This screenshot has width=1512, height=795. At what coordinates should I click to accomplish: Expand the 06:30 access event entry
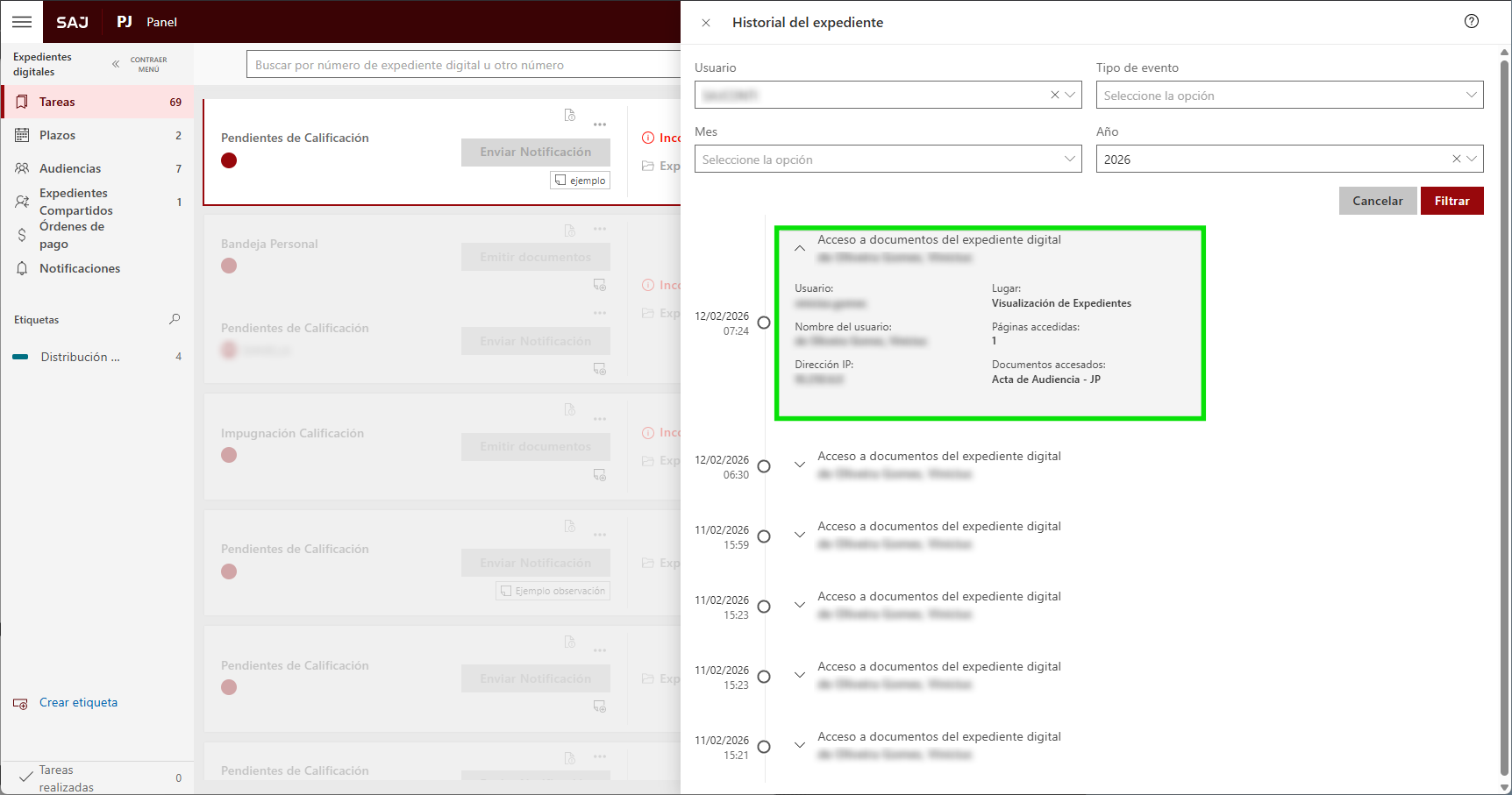point(800,465)
